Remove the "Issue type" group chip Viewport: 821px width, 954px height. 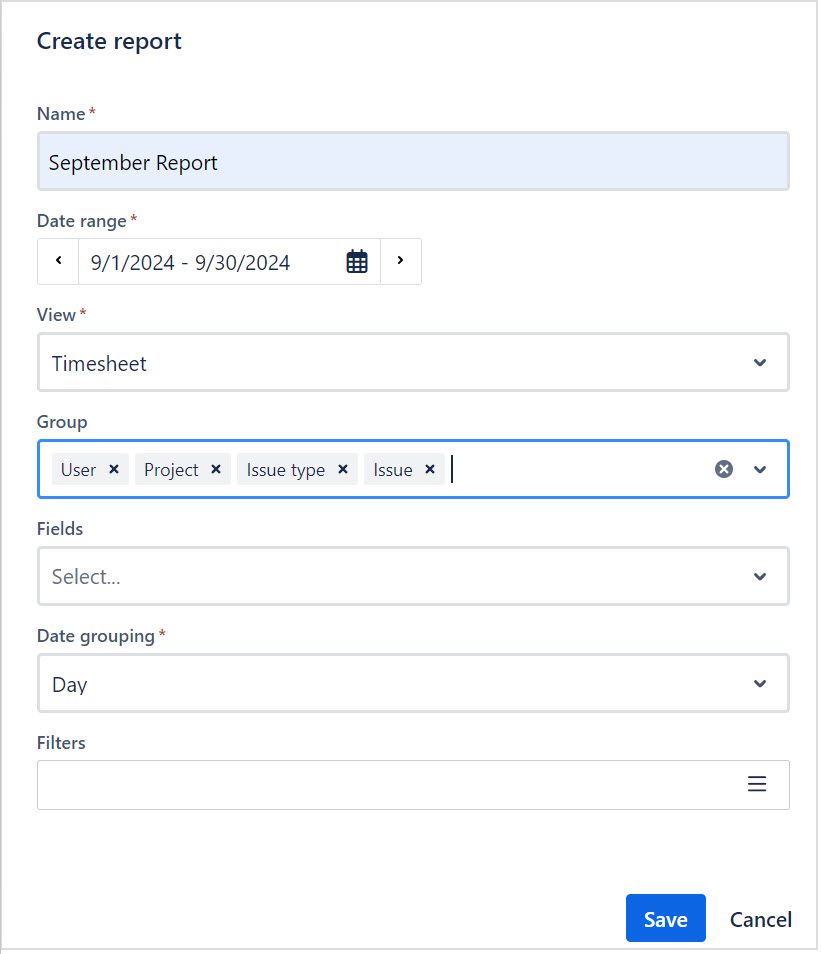click(x=342, y=469)
